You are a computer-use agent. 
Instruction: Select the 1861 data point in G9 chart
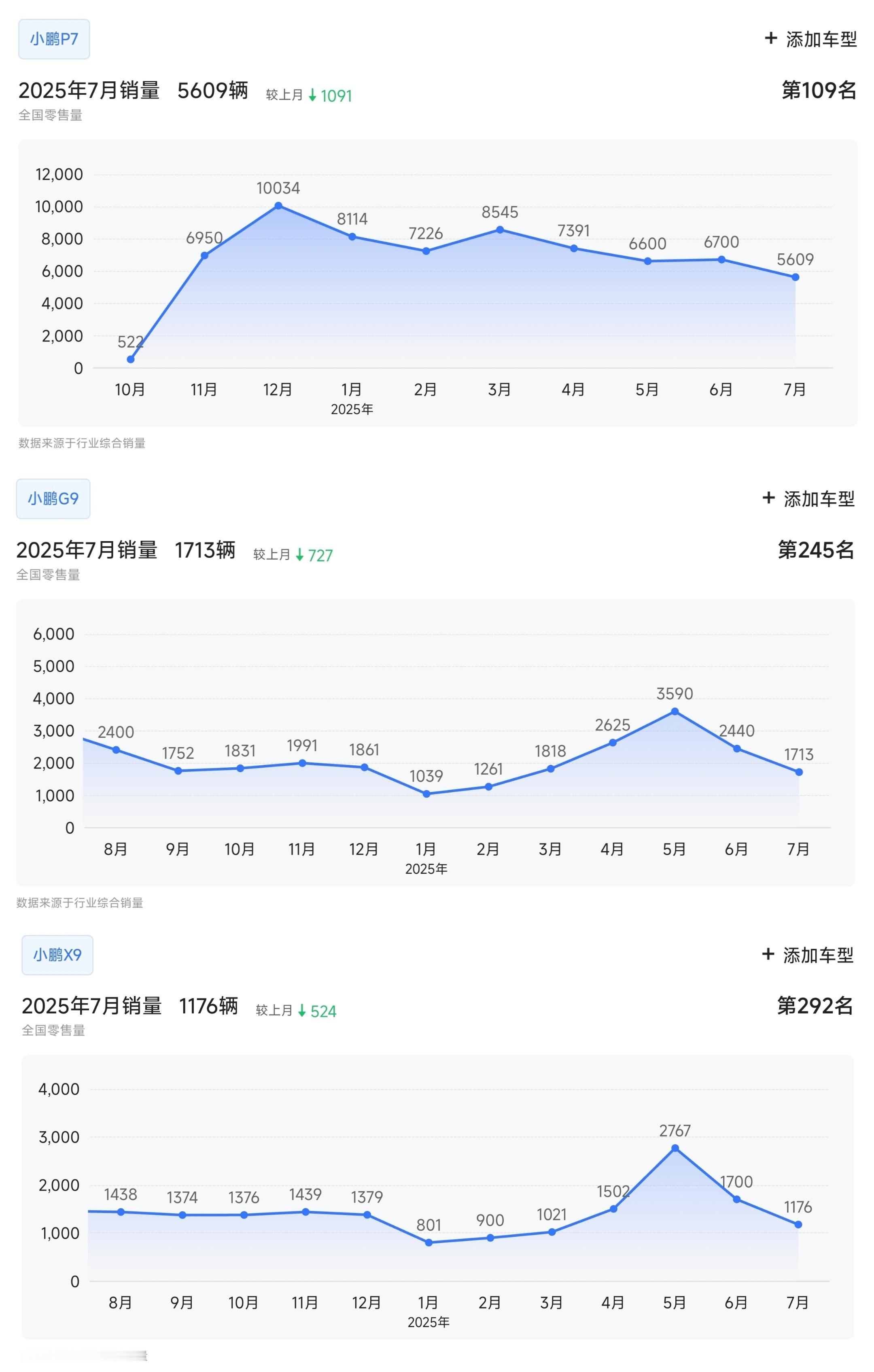coord(365,767)
